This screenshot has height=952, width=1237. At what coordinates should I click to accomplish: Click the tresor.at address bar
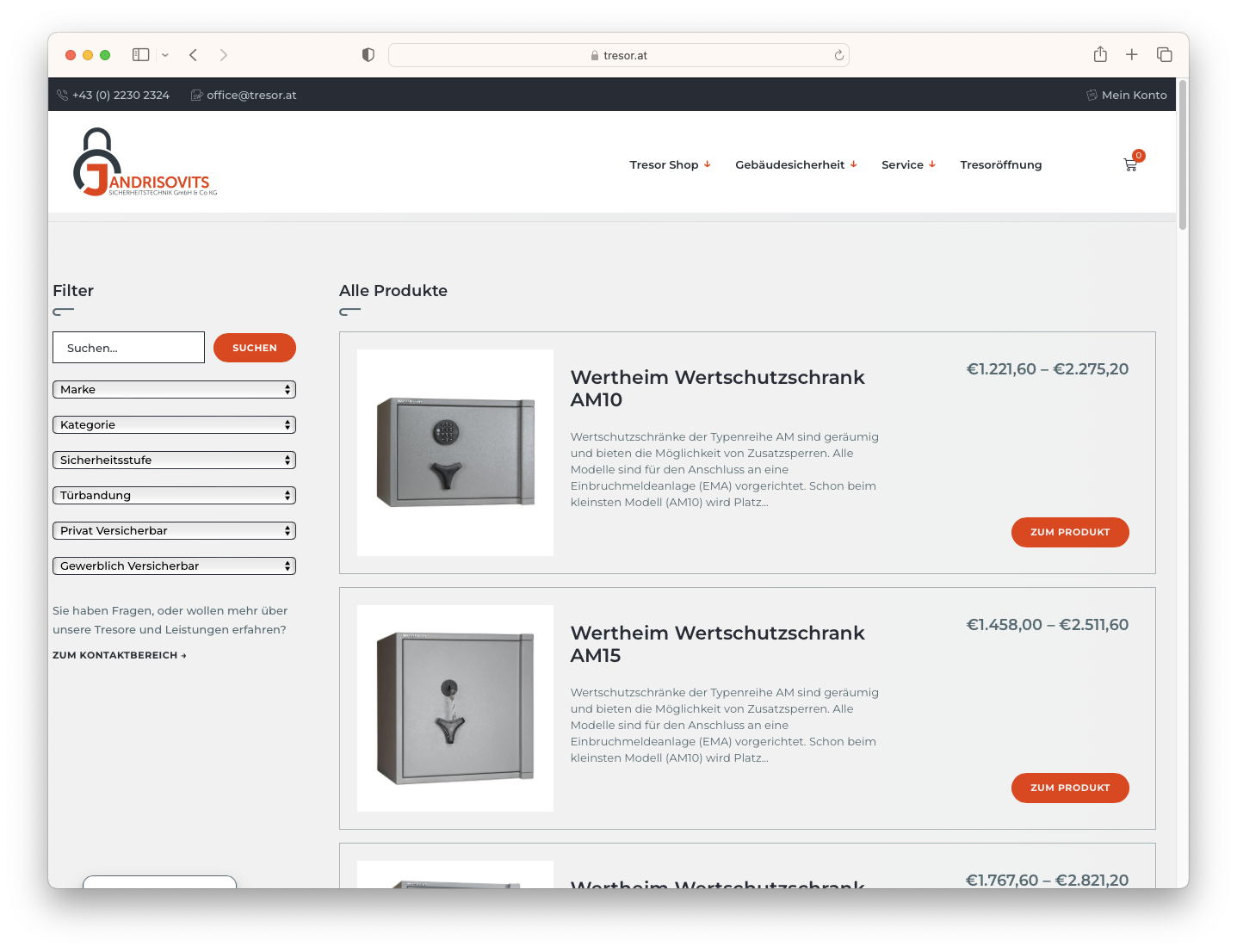(619, 55)
